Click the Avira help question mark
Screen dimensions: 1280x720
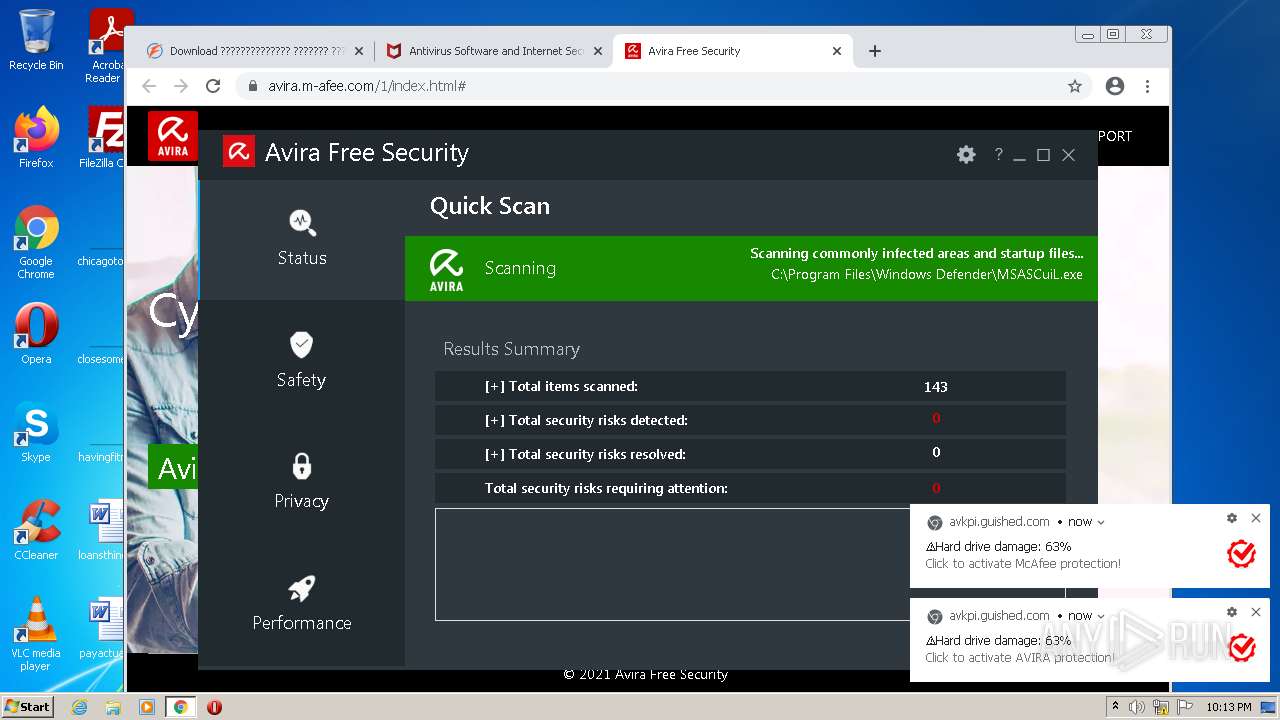coord(998,154)
